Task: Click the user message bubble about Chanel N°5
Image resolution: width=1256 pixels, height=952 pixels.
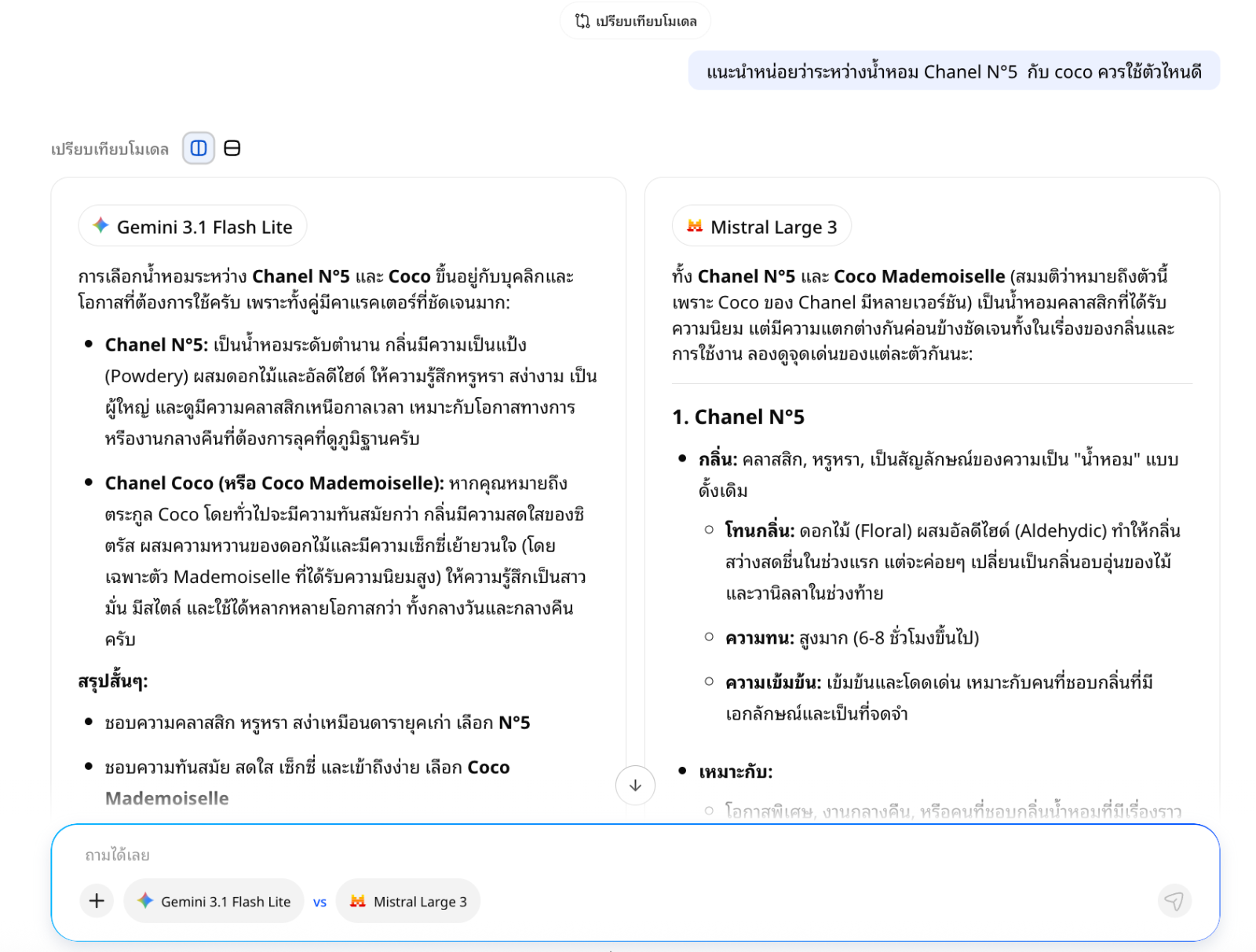Action: (x=954, y=71)
